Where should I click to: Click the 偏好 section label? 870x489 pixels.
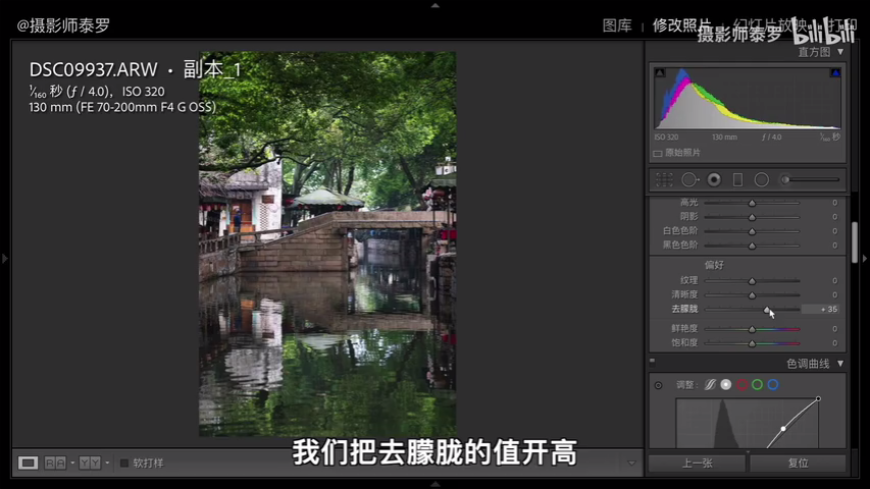[x=714, y=265]
